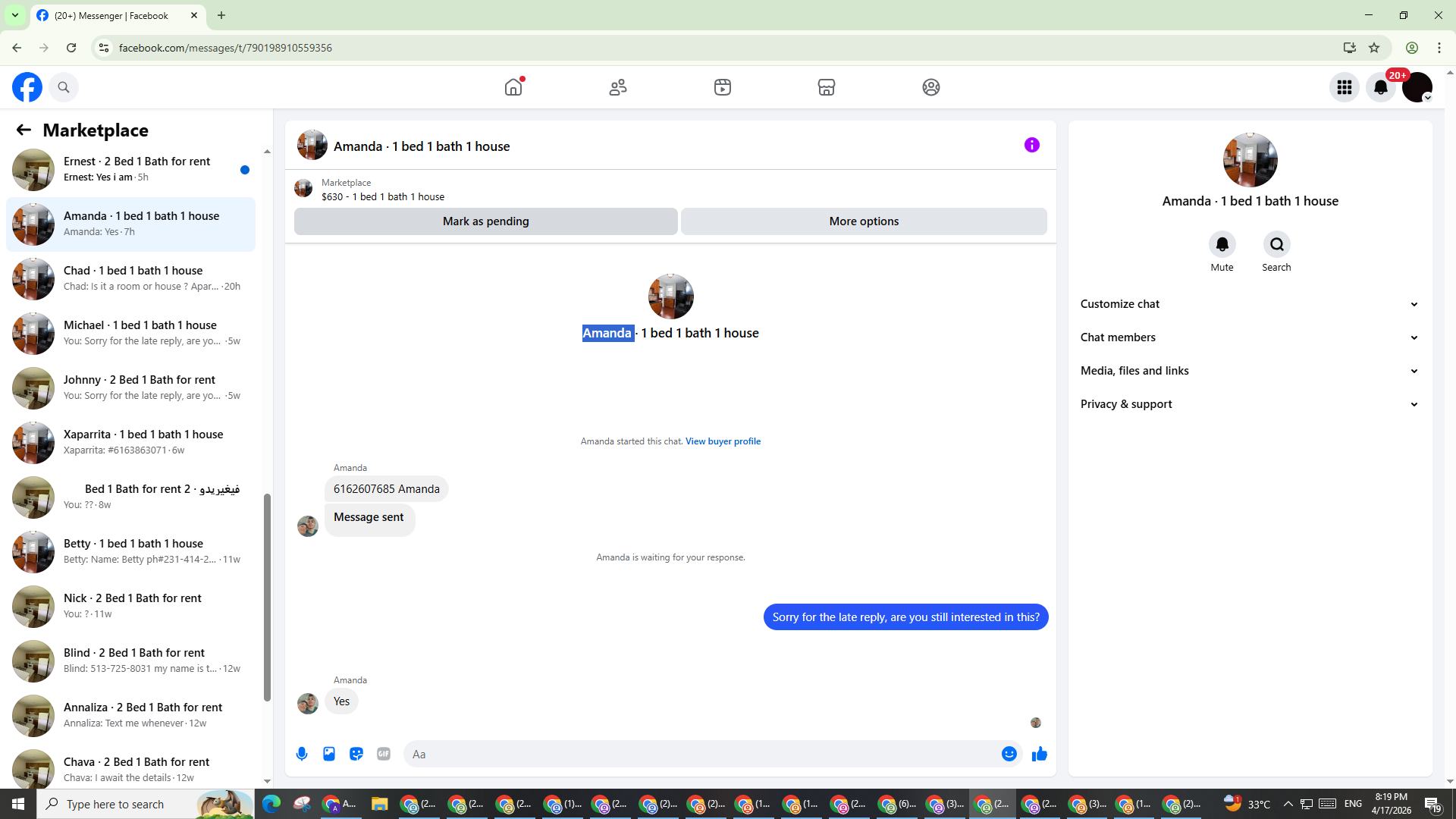The width and height of the screenshot is (1456, 819).
Task: Click the voice clip microphone icon
Action: click(302, 754)
